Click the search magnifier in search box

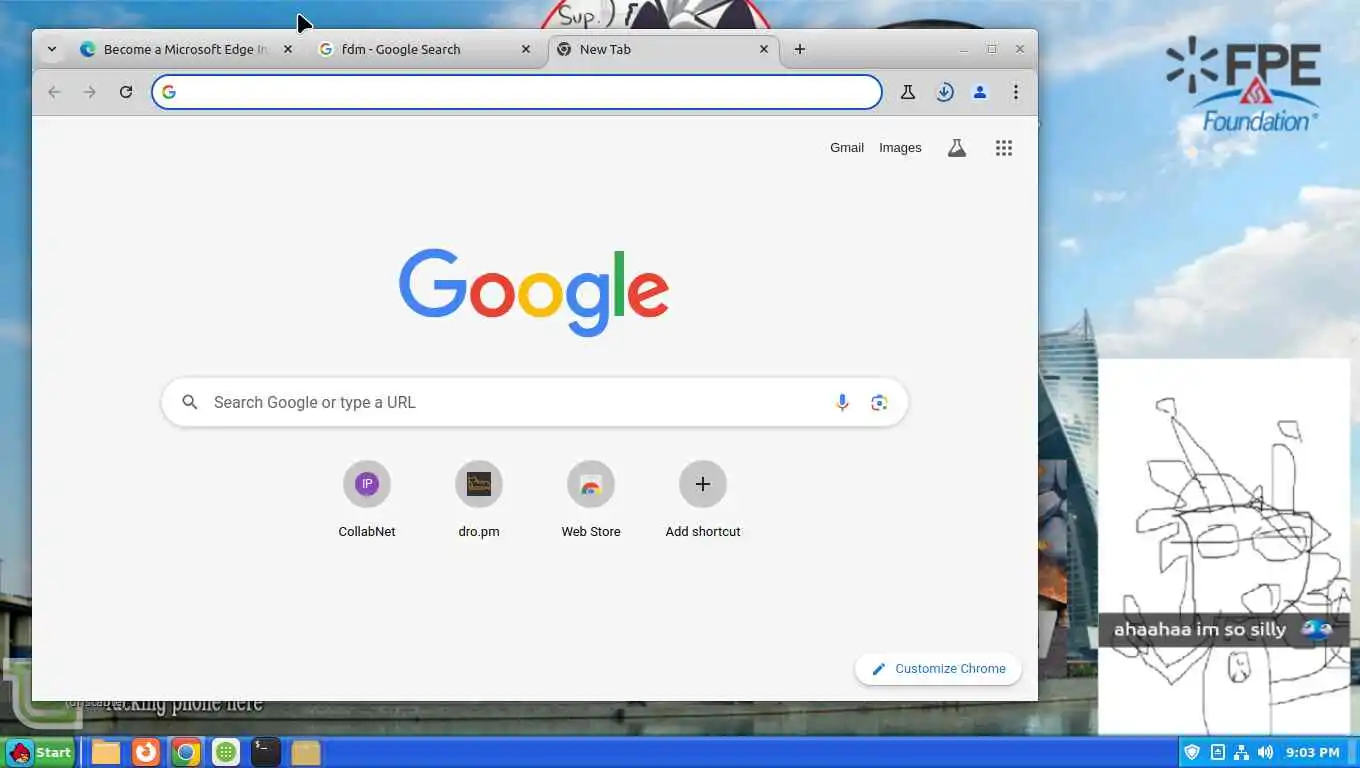point(189,402)
